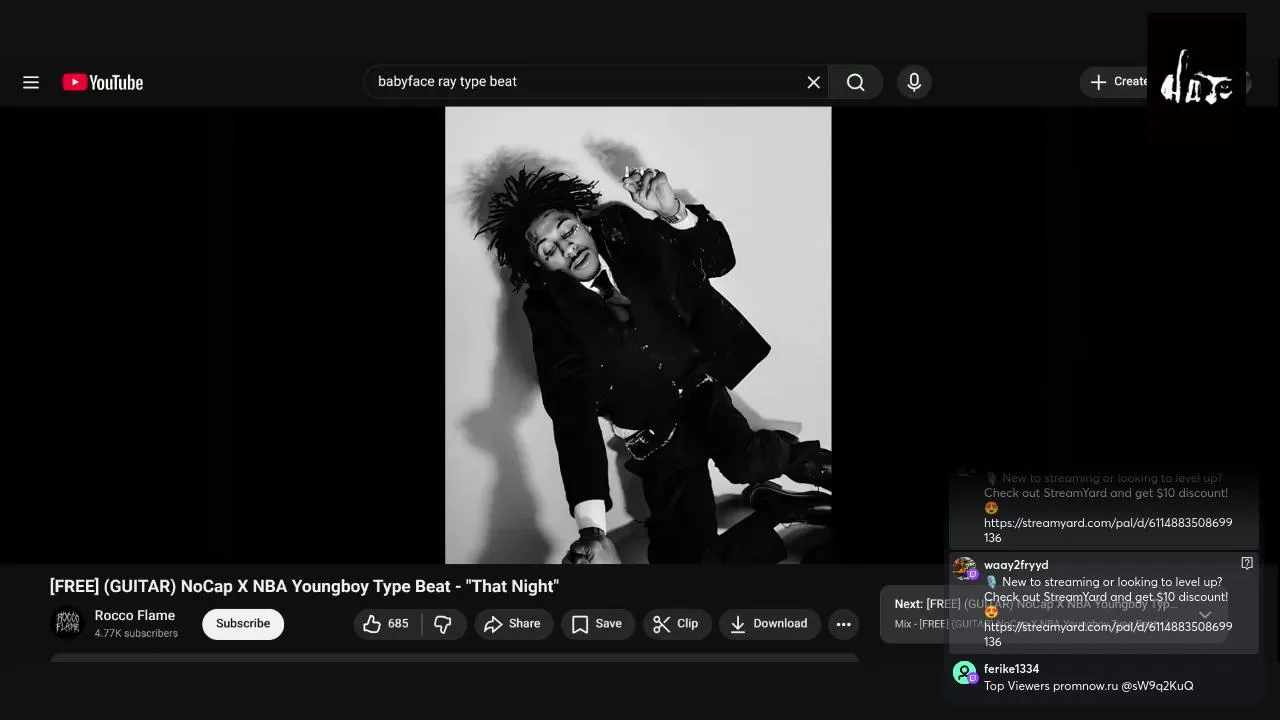Open the ferike1334 user avatar
1280x720 pixels.
[x=964, y=673]
